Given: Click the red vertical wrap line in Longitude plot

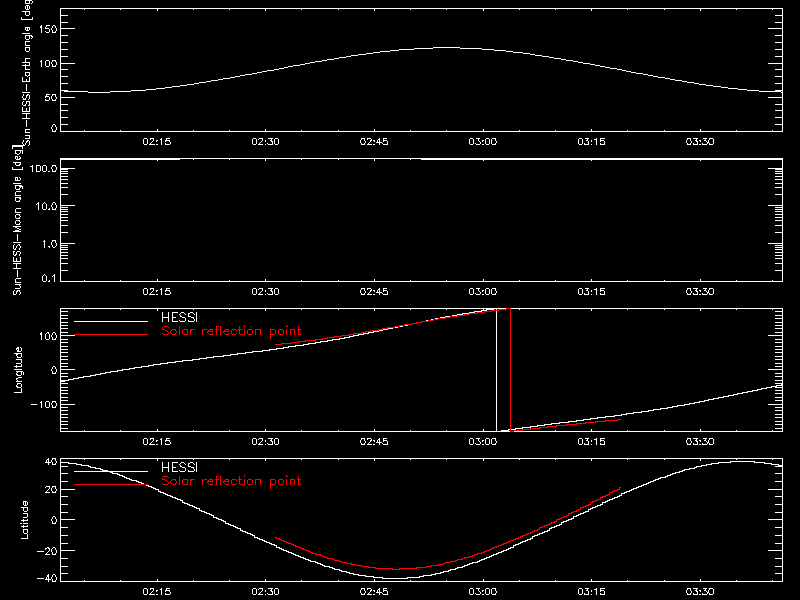Looking at the screenshot, I should [x=510, y=370].
